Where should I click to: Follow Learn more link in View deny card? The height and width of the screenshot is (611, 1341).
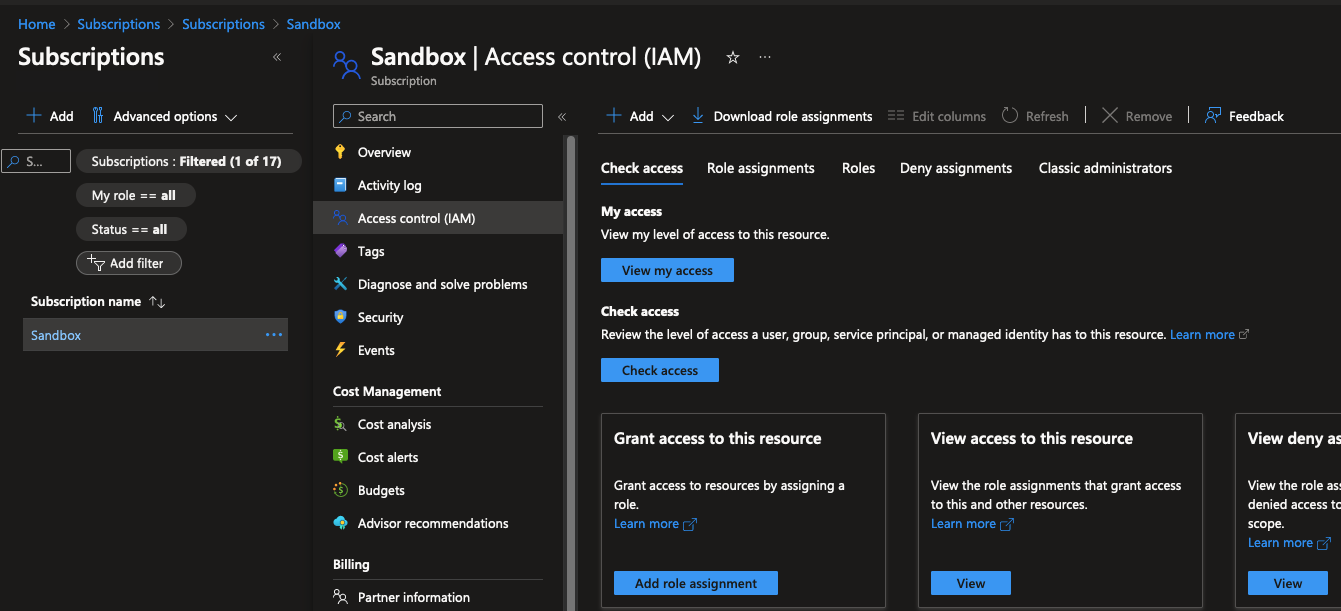point(1289,543)
